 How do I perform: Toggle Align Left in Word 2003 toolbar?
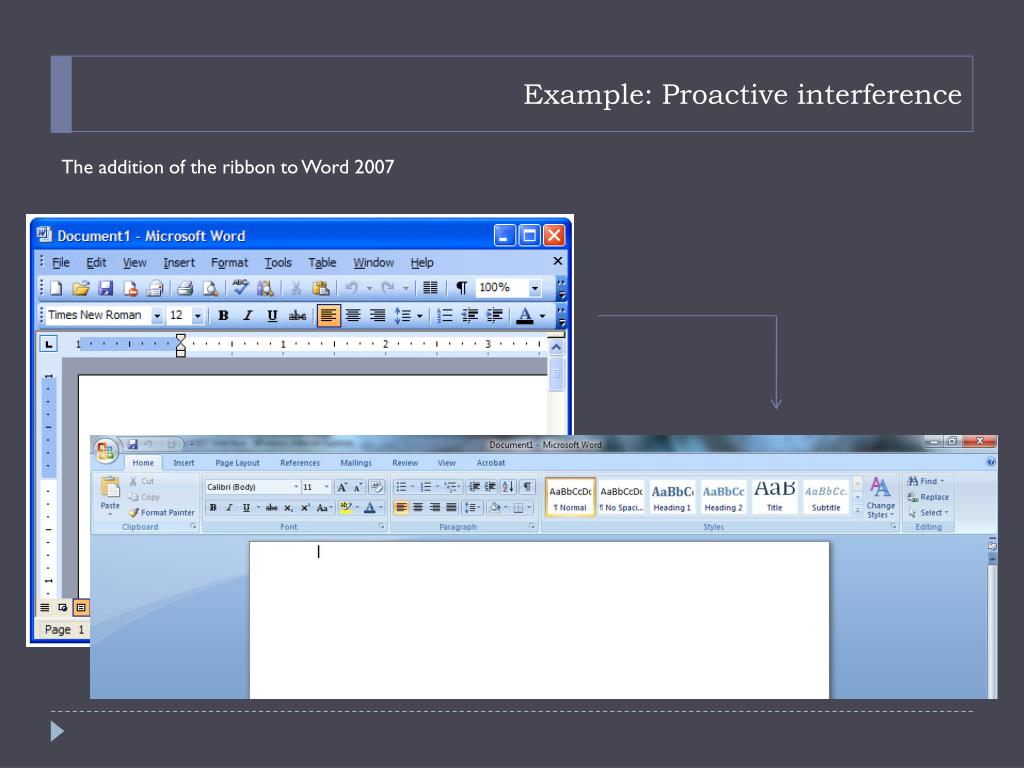point(328,316)
